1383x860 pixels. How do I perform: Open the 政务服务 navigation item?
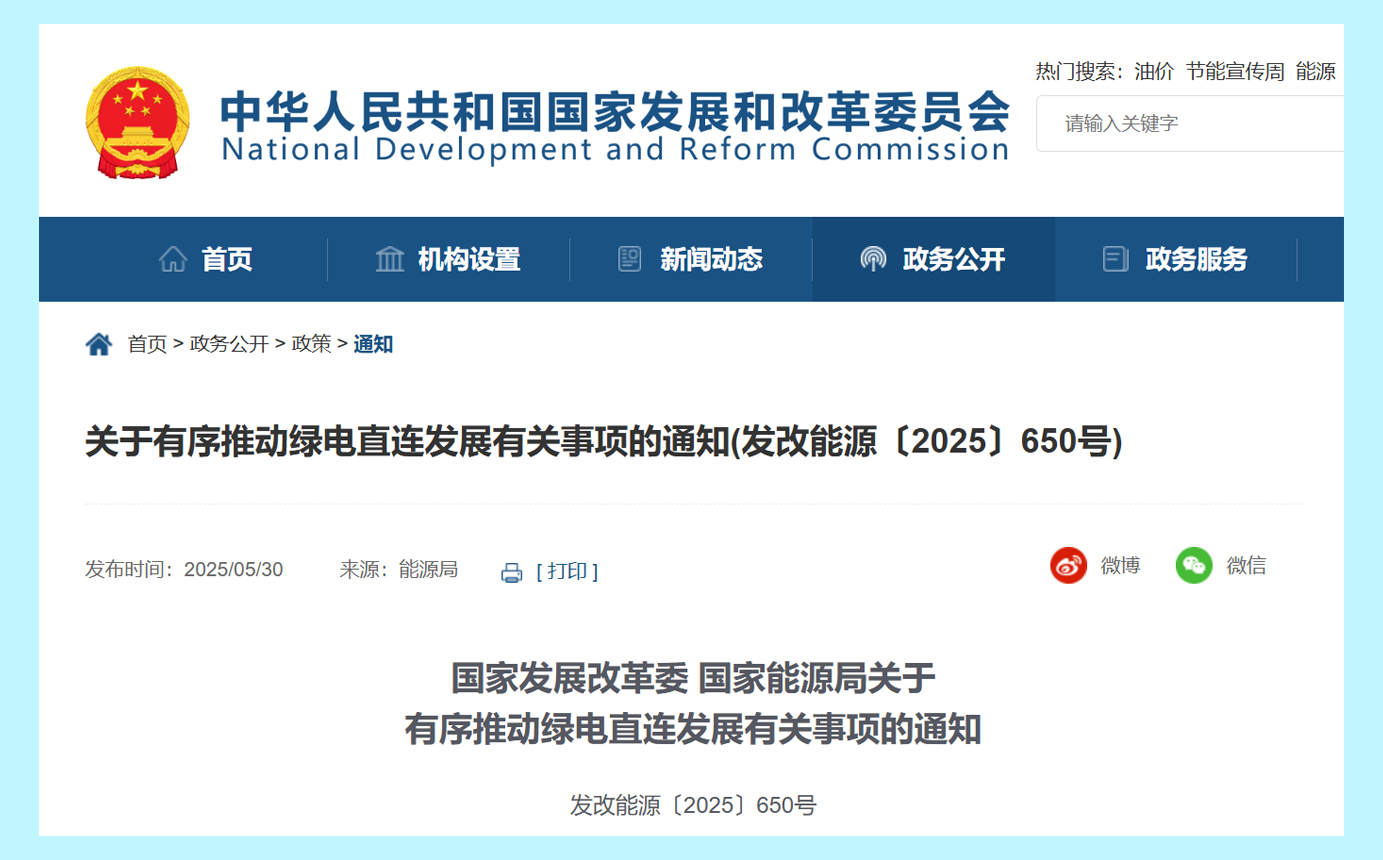1196,260
